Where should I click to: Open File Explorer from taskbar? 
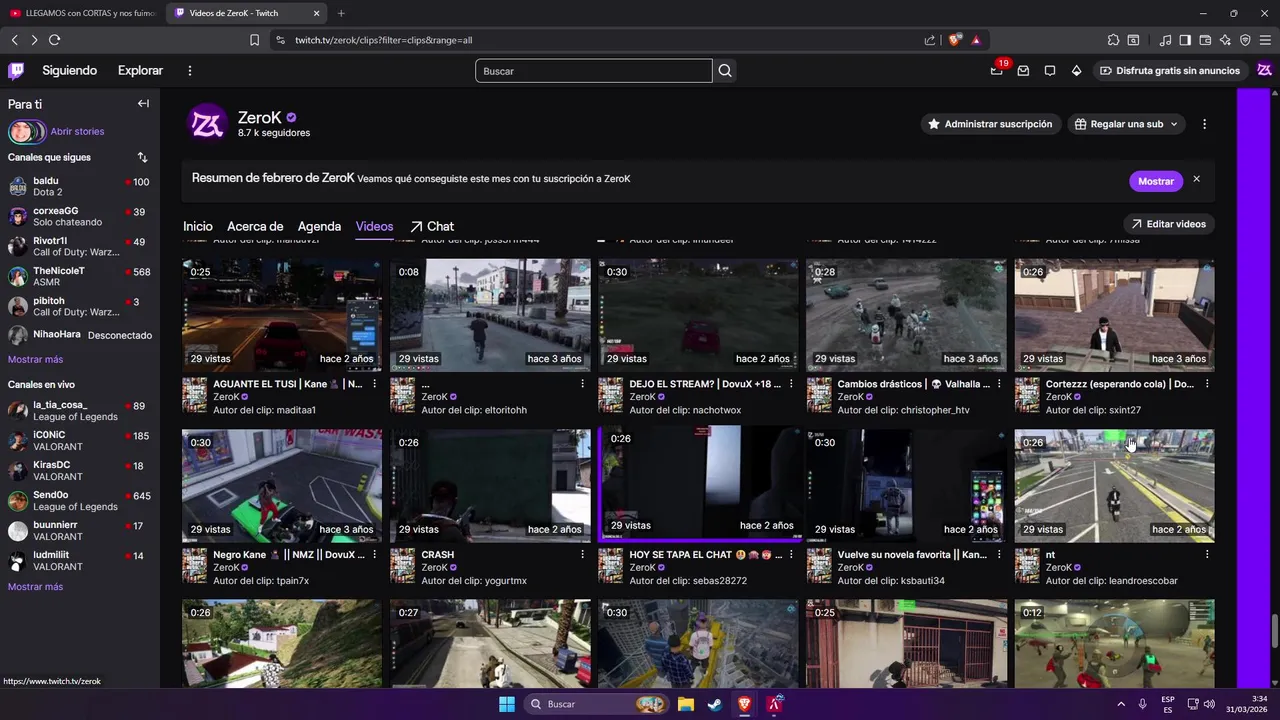tap(686, 704)
